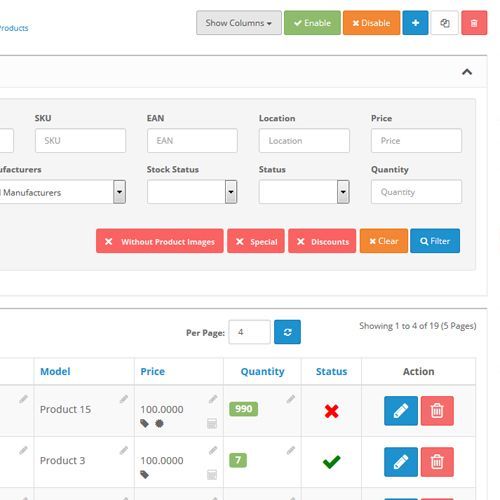This screenshot has width=500, height=500.
Task: Click the orange Clear button
Action: coord(384,241)
